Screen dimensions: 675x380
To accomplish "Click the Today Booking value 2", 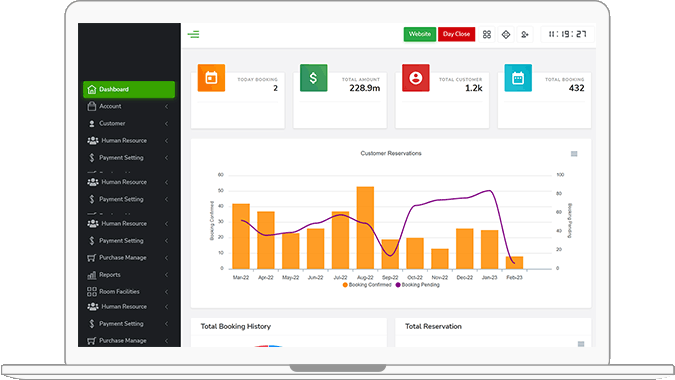I will pyautogui.click(x=276, y=88).
